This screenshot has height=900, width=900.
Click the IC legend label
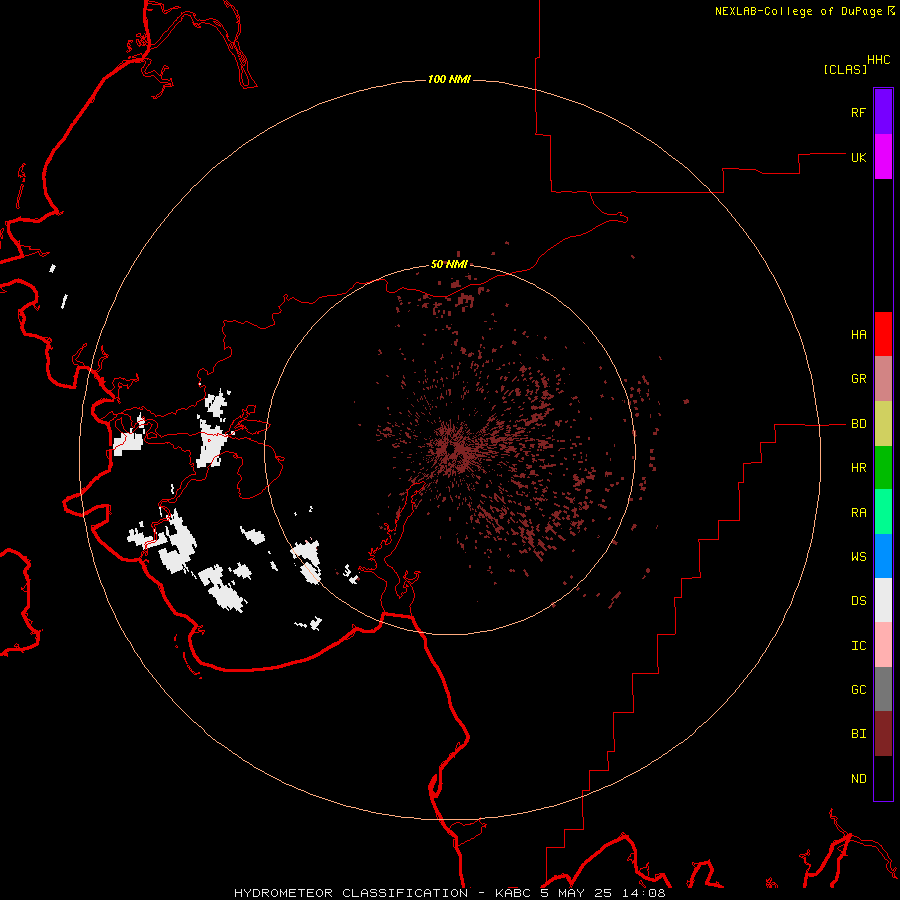click(x=858, y=646)
